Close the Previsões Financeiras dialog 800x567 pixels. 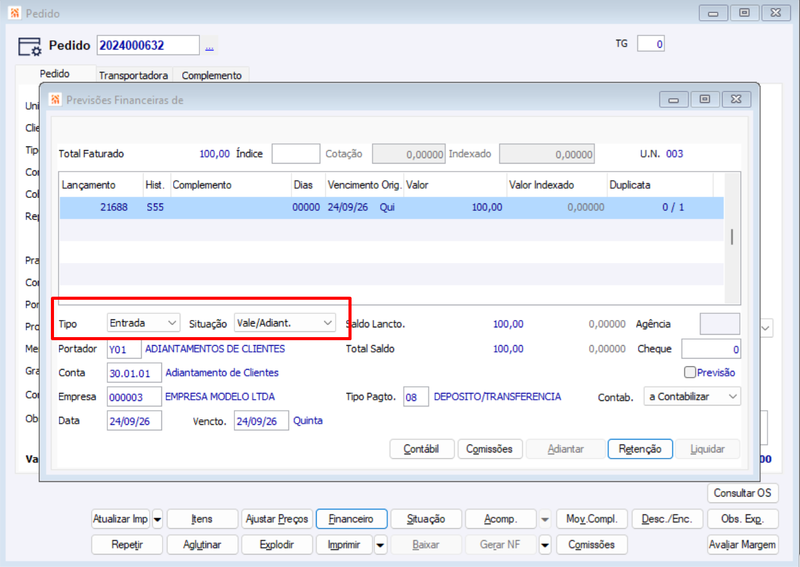tap(736, 99)
